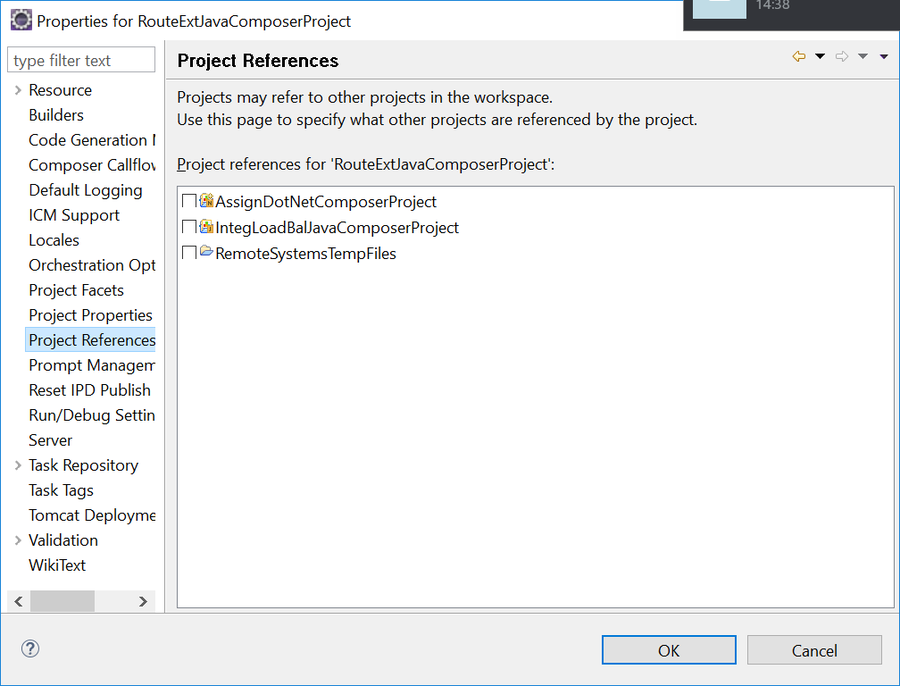Click the RemoteSystemsTempFiles folder icon

[206, 252]
